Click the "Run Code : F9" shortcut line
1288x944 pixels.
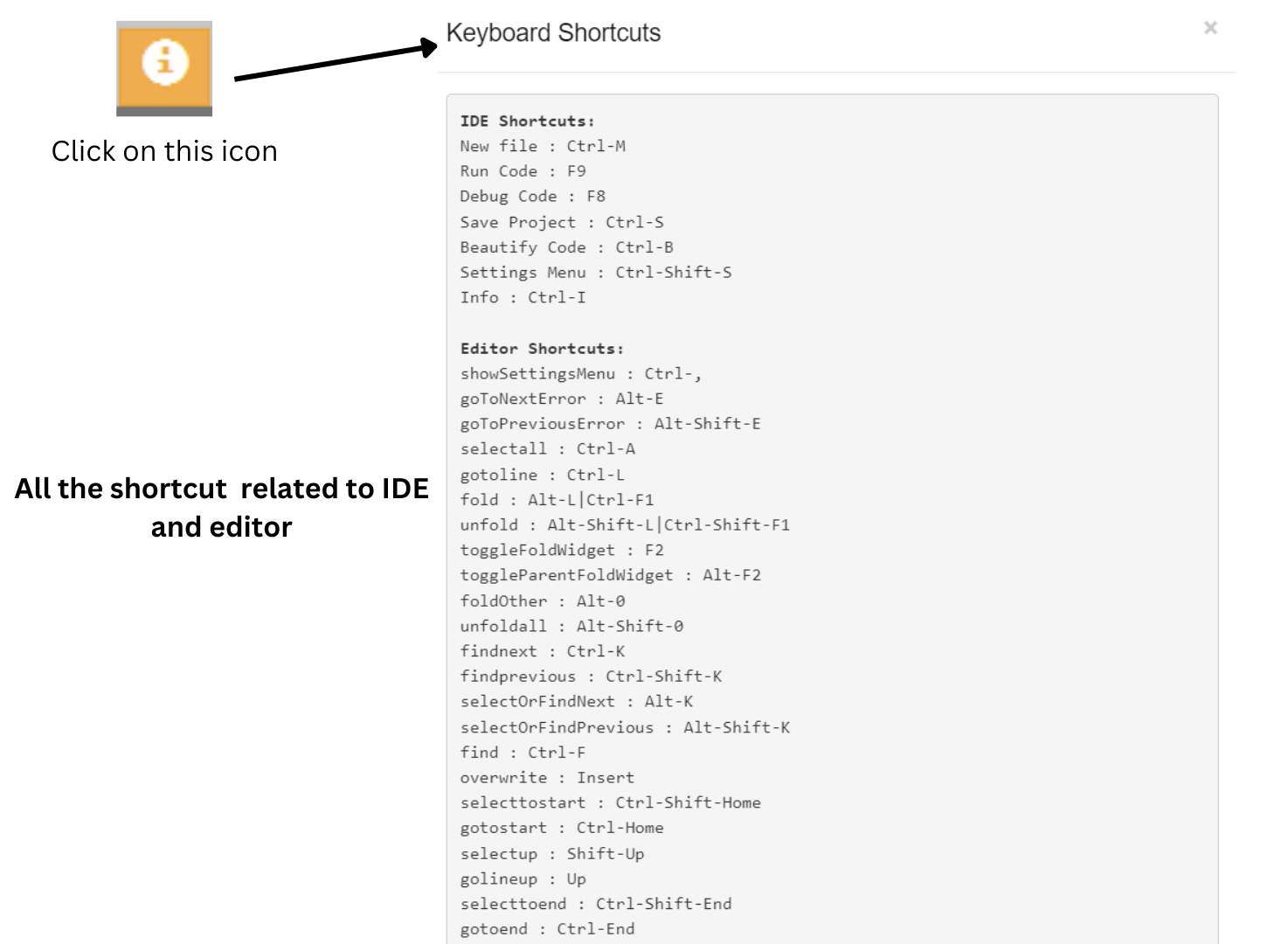(524, 170)
